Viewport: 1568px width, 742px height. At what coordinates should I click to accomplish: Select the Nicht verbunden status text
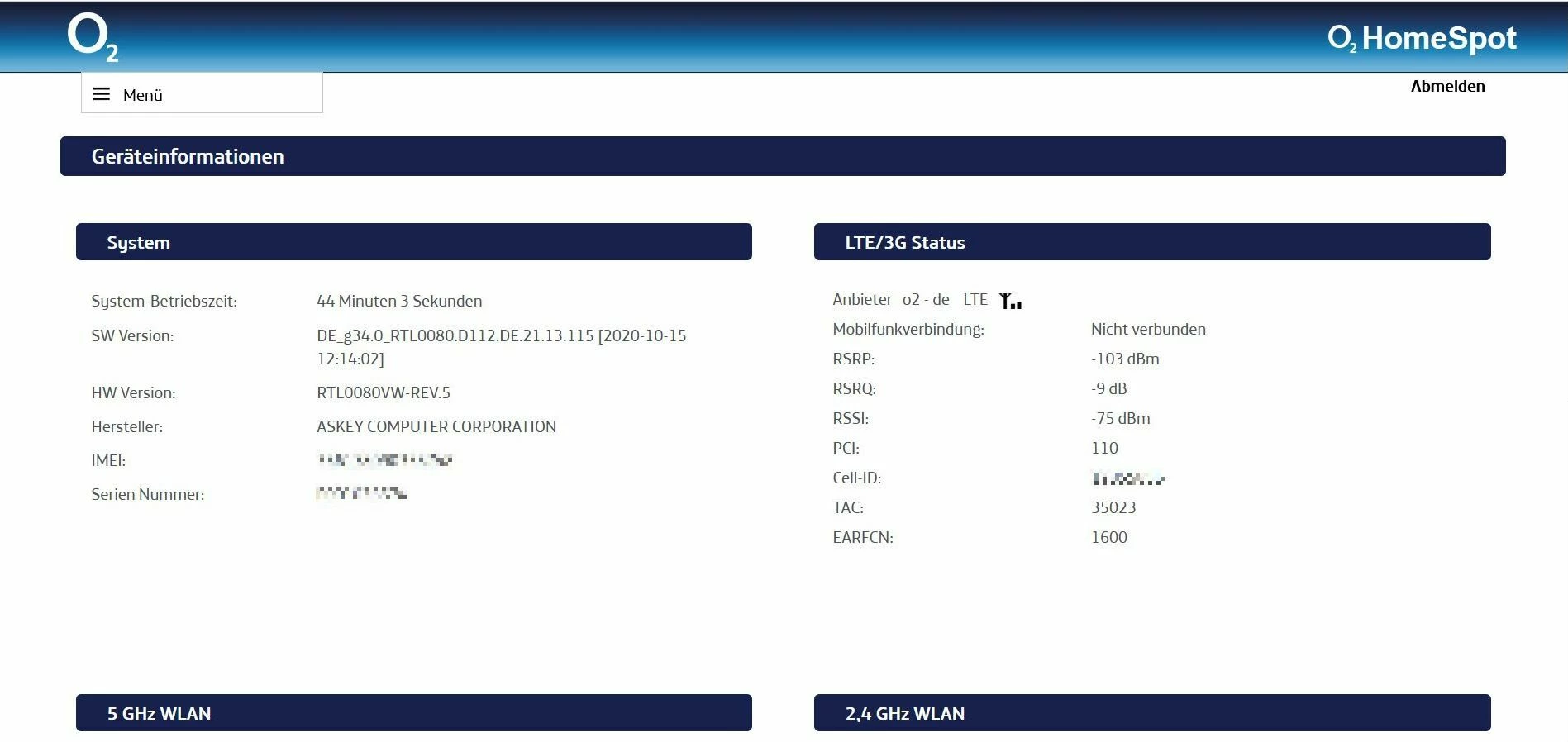(1148, 329)
